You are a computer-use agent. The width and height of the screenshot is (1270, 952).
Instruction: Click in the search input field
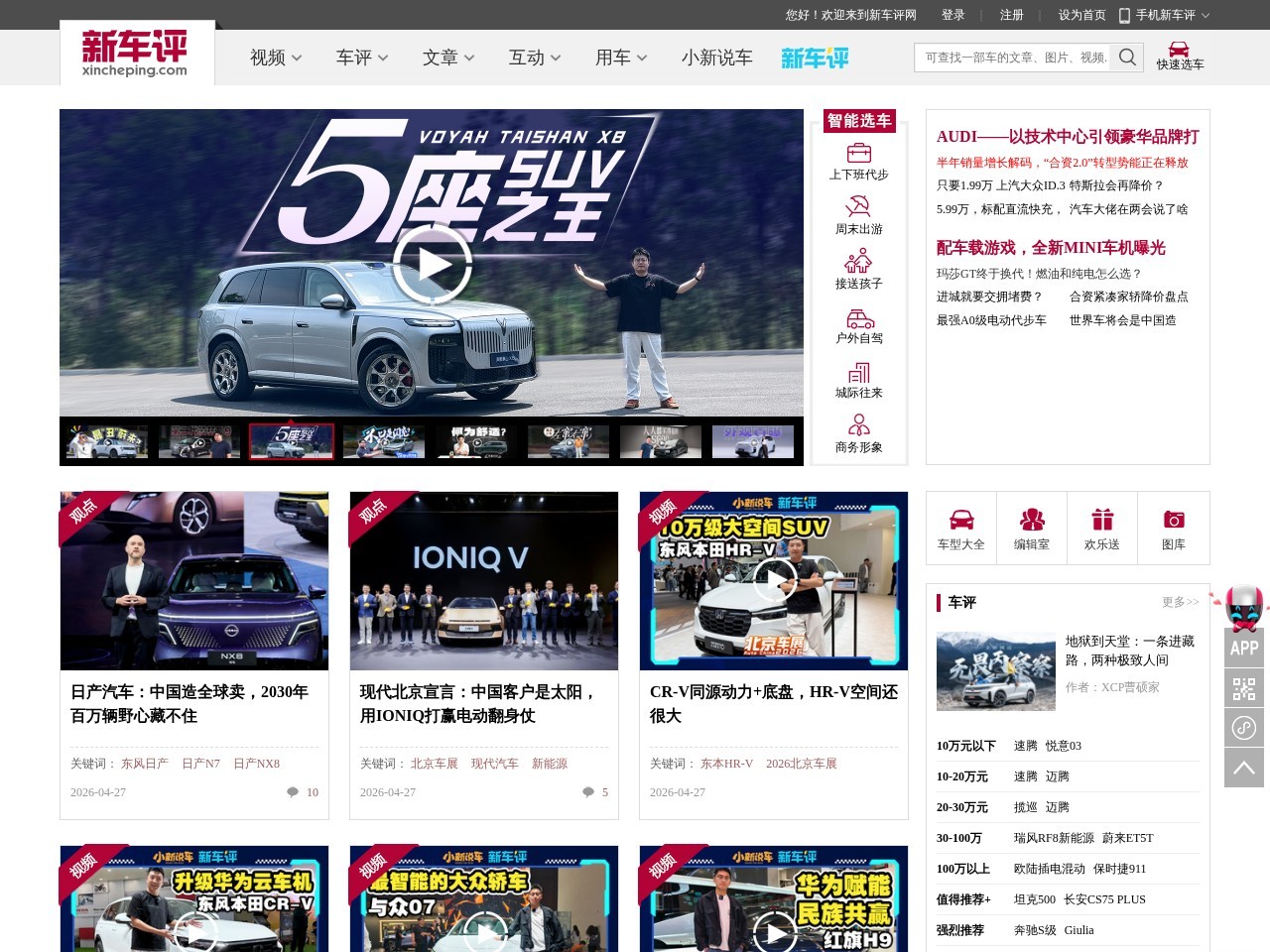click(x=1014, y=58)
